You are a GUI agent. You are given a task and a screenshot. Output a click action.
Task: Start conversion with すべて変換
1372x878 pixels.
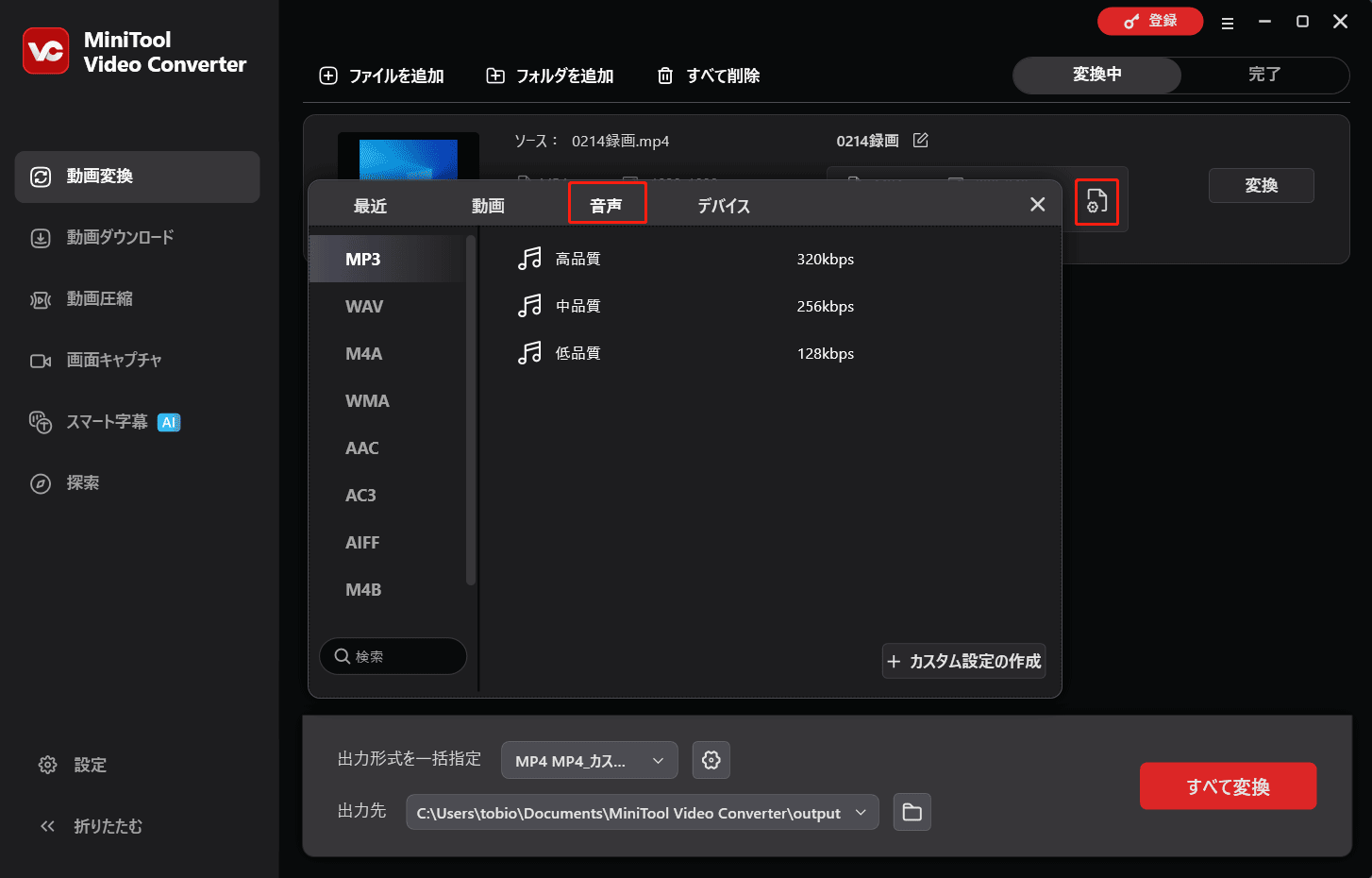pyautogui.click(x=1228, y=785)
